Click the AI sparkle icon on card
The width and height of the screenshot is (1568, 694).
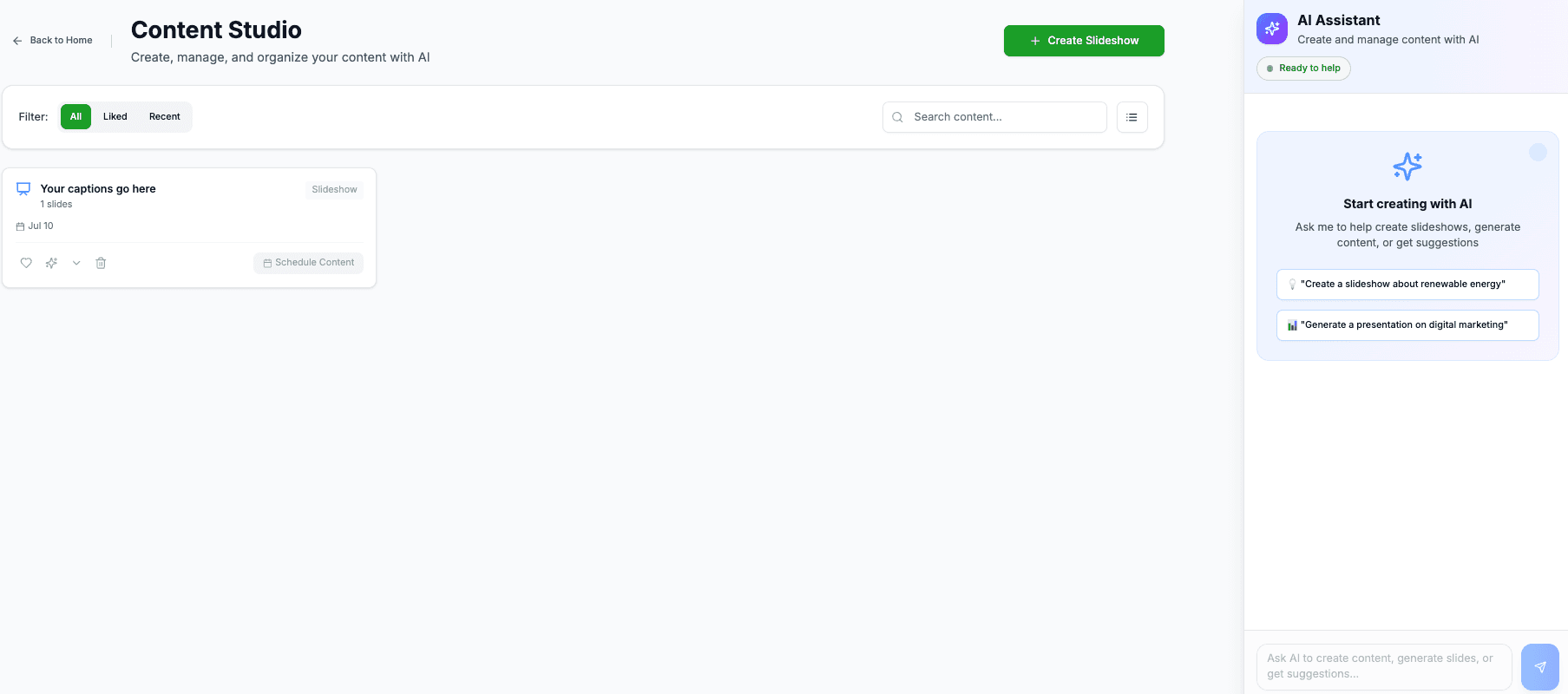(x=51, y=263)
